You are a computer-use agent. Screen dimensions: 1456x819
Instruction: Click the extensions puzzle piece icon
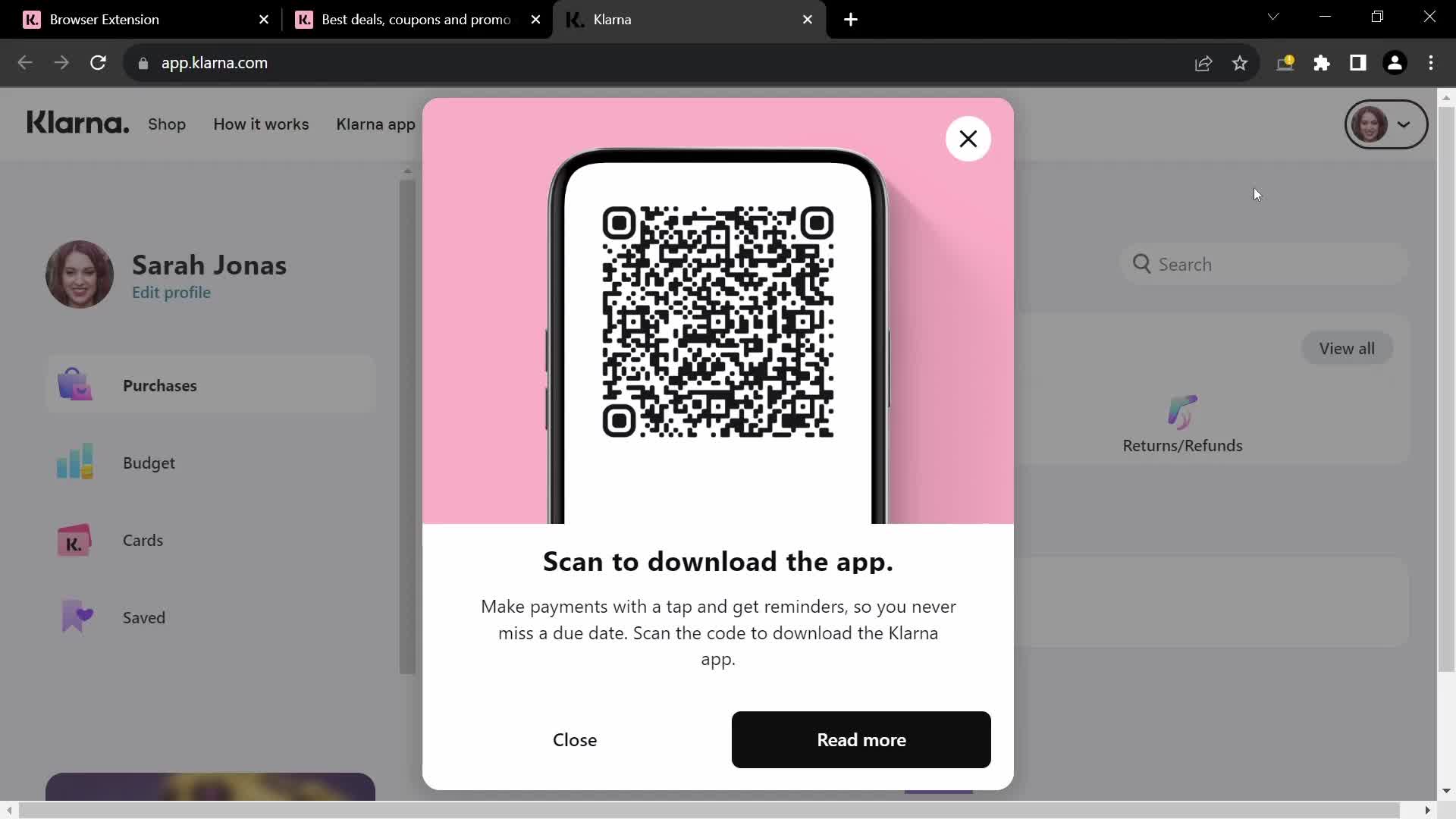[x=1322, y=62]
